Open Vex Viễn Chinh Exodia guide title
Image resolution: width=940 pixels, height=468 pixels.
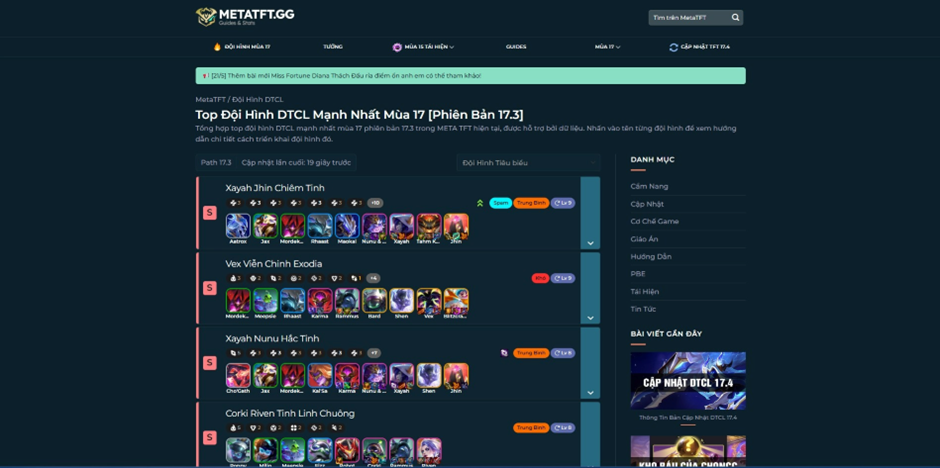[273, 264]
